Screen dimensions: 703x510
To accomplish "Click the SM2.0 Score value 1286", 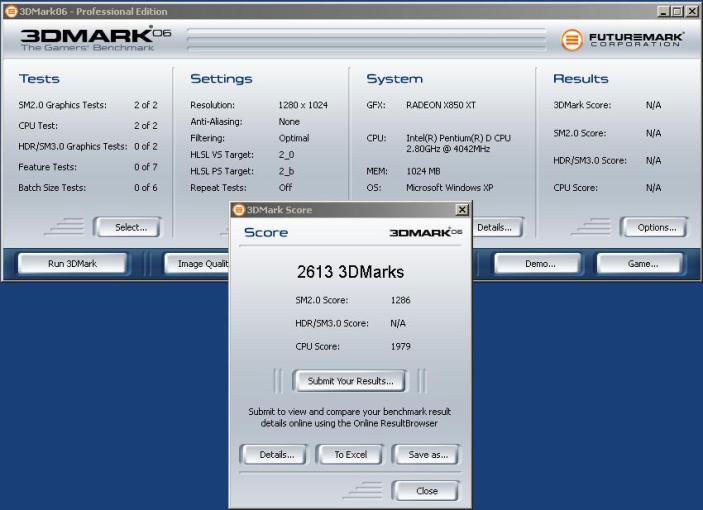I will 400,300.
